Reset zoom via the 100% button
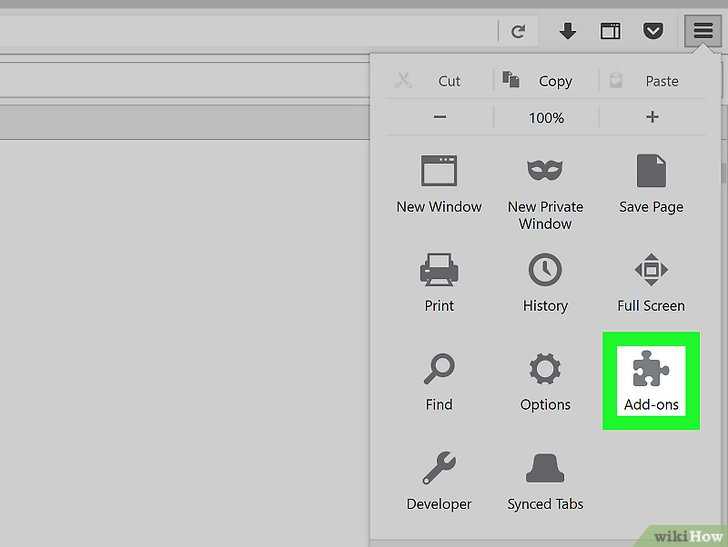 tap(546, 117)
